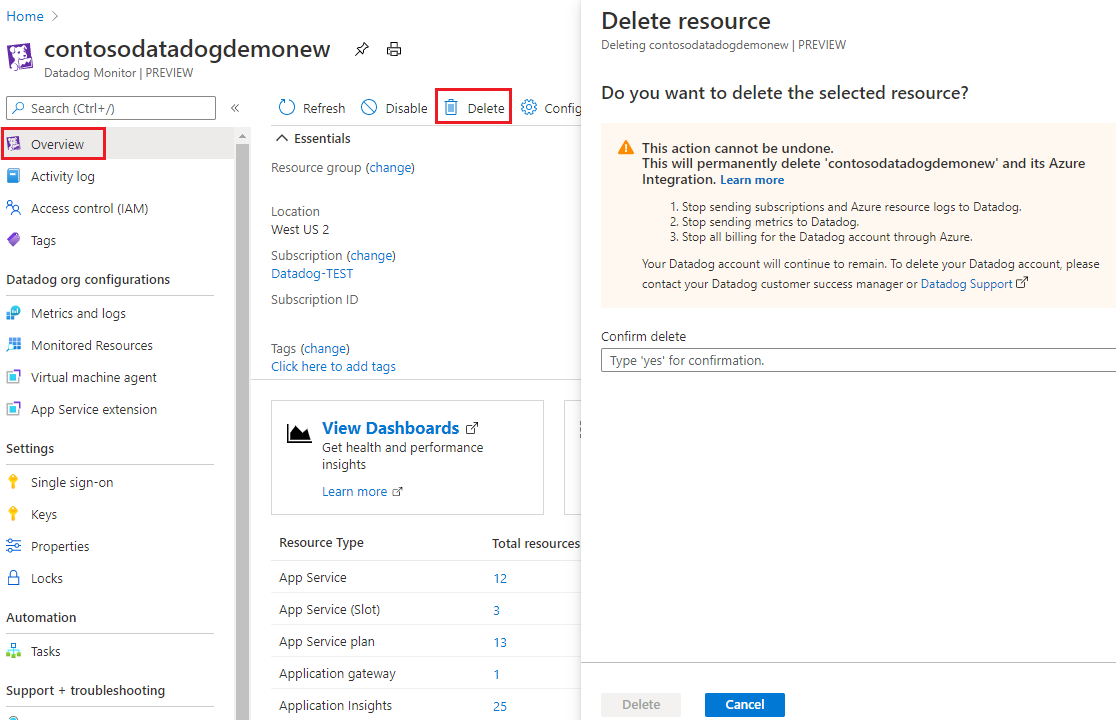The width and height of the screenshot is (1116, 720).
Task: Open Single sign-on settings
Action: (72, 482)
